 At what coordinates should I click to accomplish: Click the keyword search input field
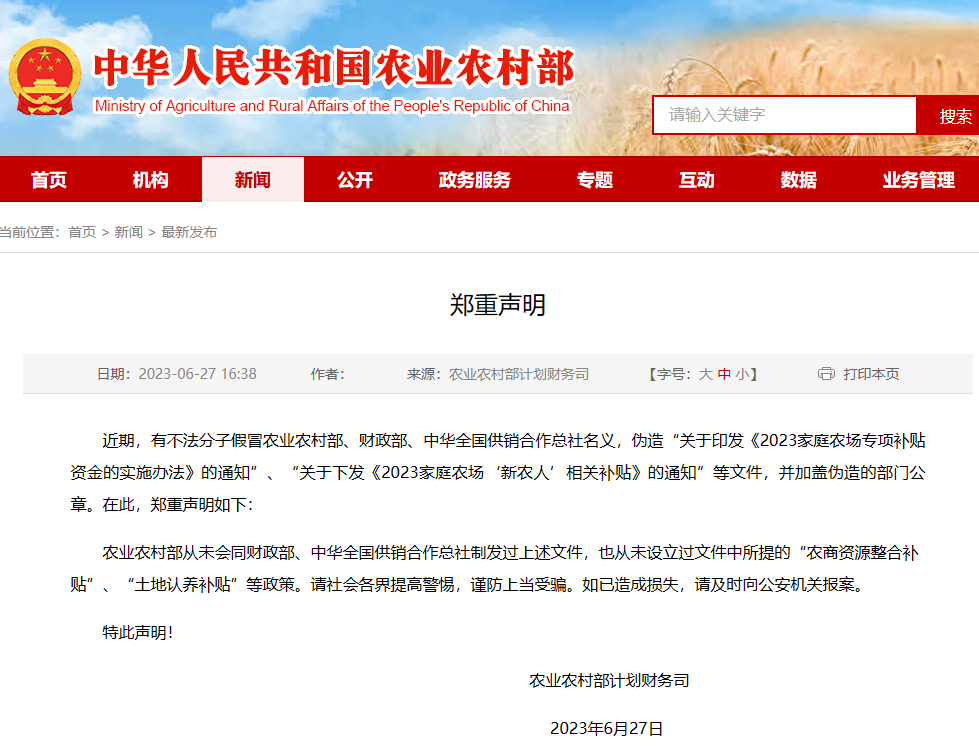tap(784, 115)
